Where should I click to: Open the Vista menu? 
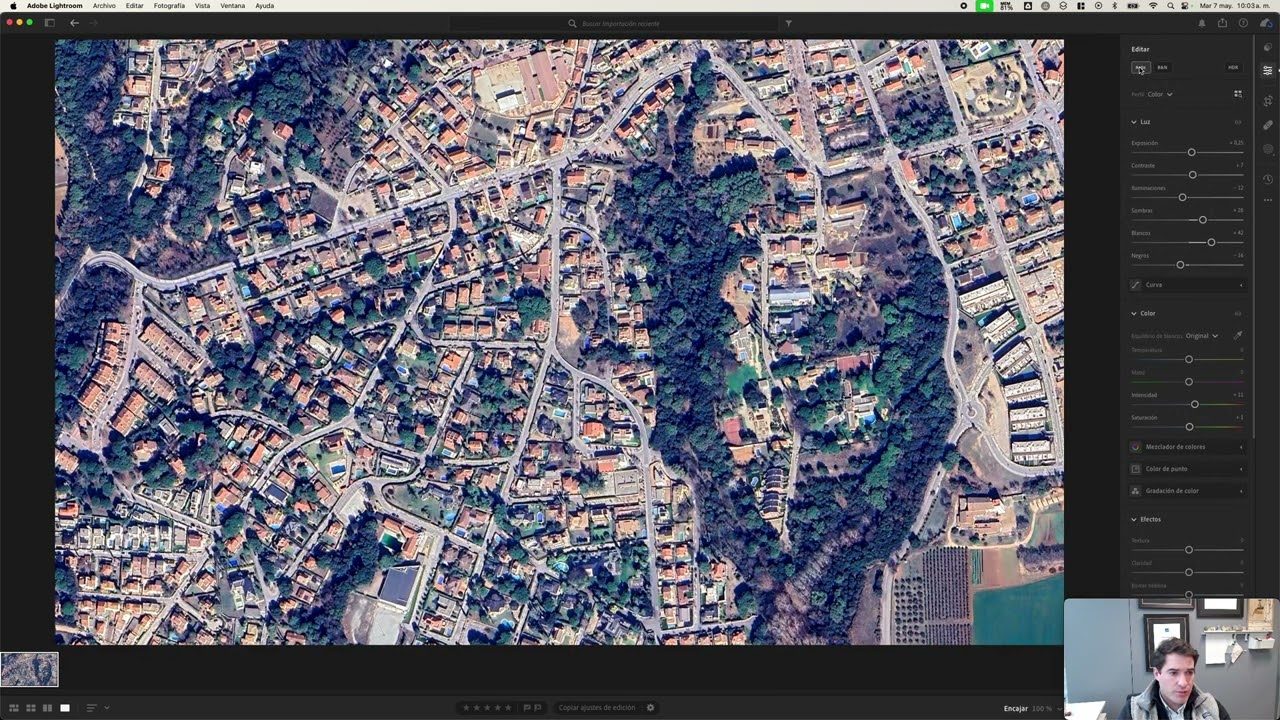pyautogui.click(x=203, y=6)
